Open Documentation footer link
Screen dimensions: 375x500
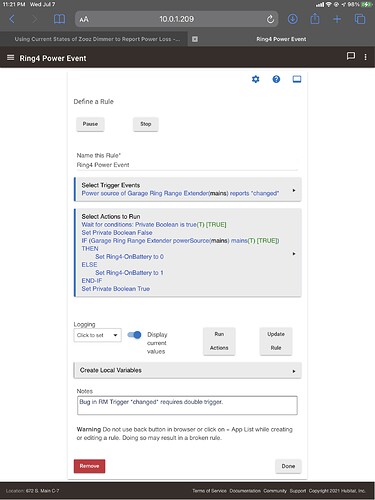[245, 491]
